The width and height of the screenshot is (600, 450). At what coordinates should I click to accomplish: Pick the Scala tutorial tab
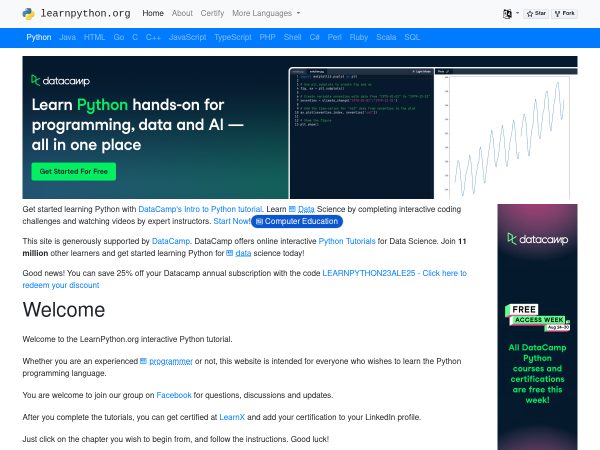386,38
